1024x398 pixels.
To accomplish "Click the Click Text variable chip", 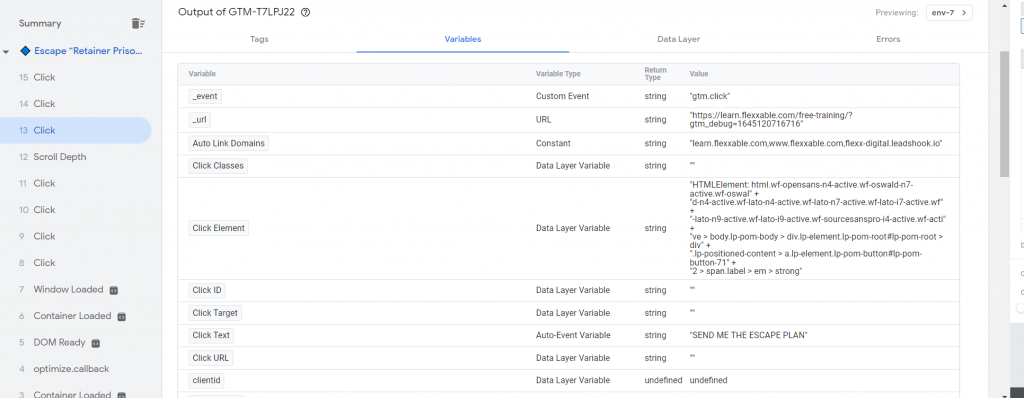I will (x=211, y=335).
